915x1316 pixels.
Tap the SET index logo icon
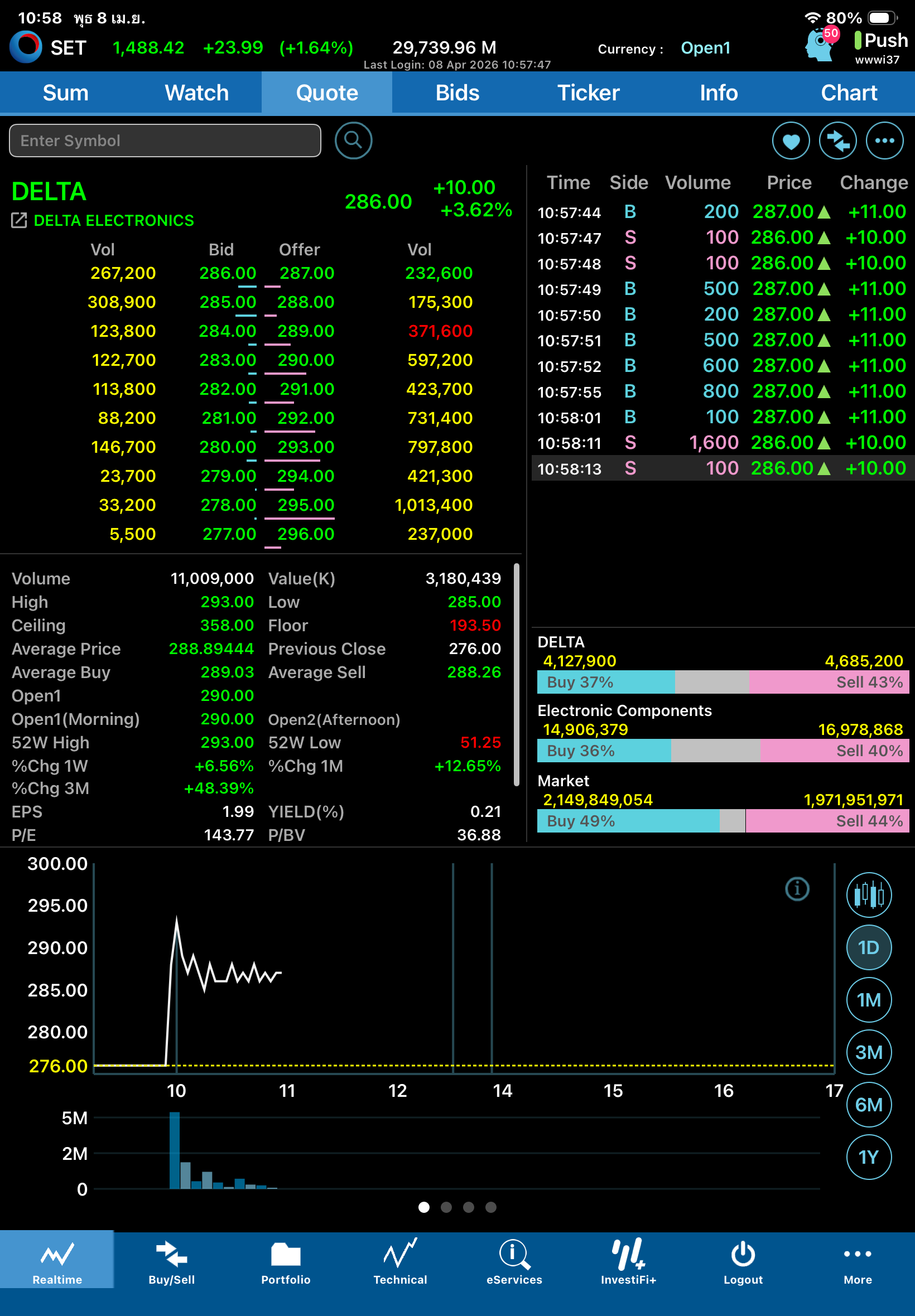(26, 46)
